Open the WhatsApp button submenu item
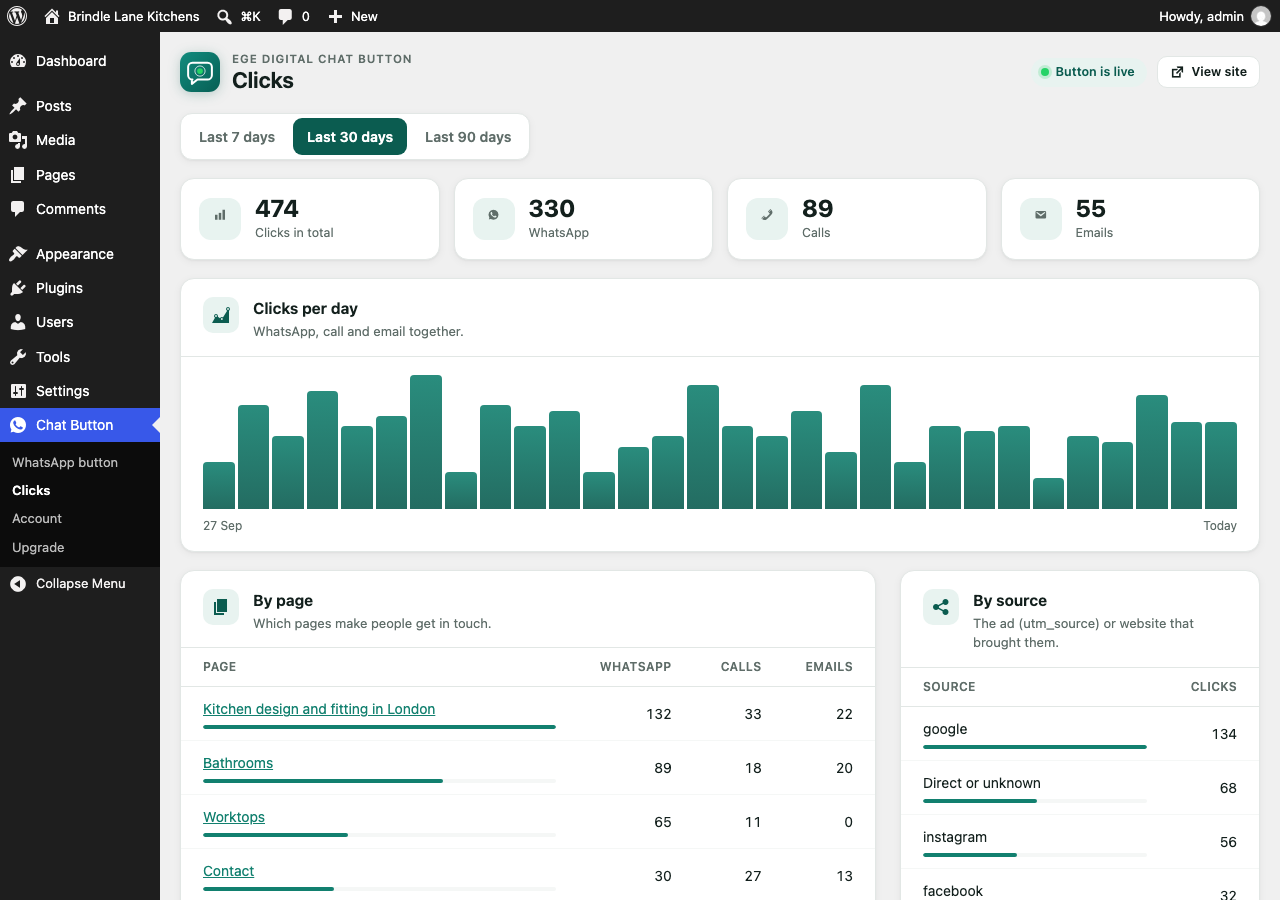Screen dimensions: 1280x900 (65, 463)
